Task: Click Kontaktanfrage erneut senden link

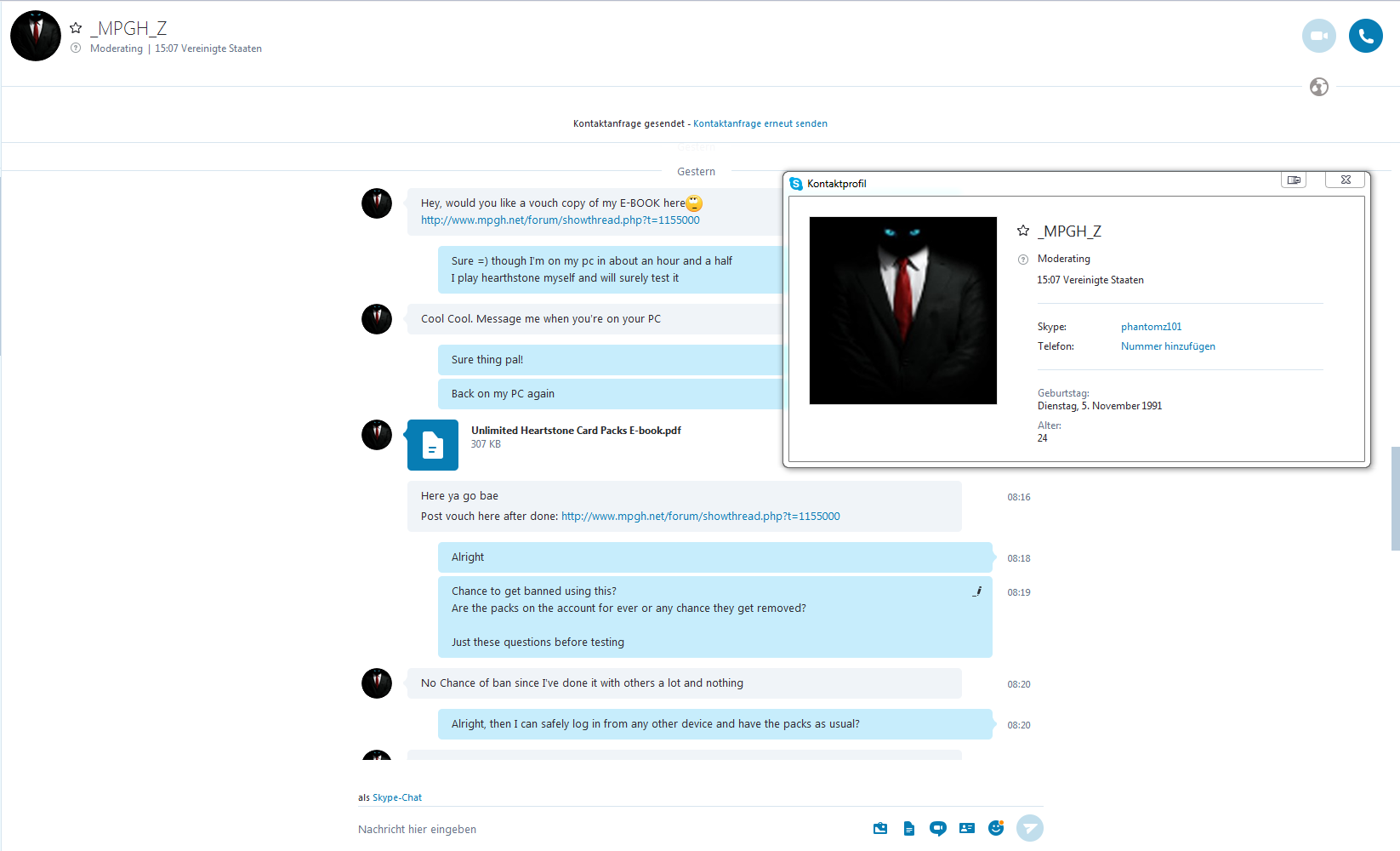Action: (x=760, y=123)
